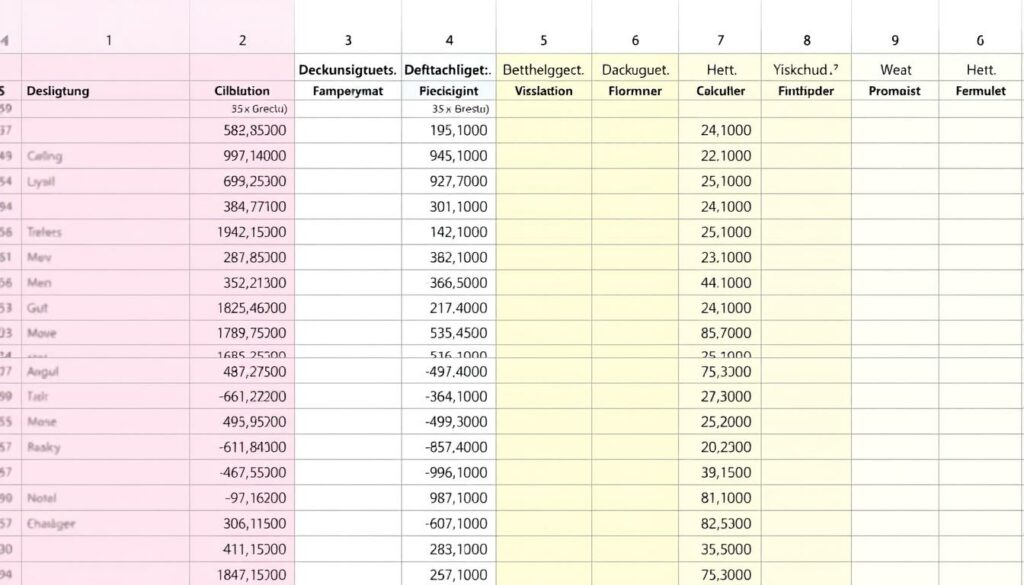Click the value 535,4500
This screenshot has width=1024, height=585.
coord(458,333)
